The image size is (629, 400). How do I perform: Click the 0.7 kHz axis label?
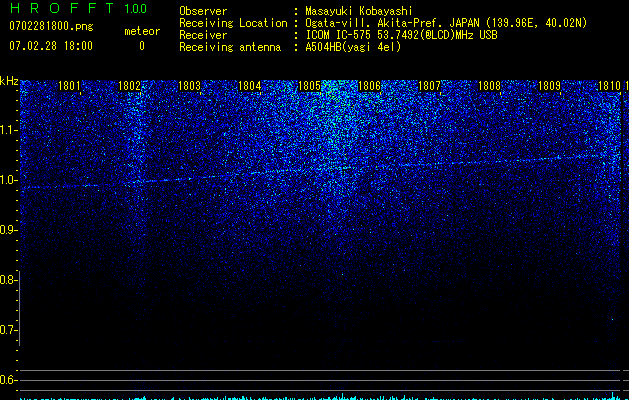coord(8,330)
